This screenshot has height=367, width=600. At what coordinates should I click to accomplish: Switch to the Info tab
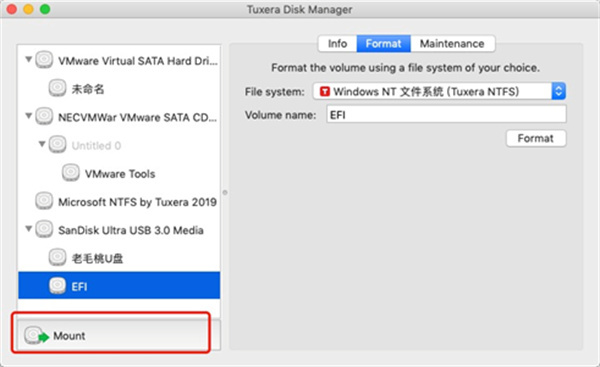point(338,44)
